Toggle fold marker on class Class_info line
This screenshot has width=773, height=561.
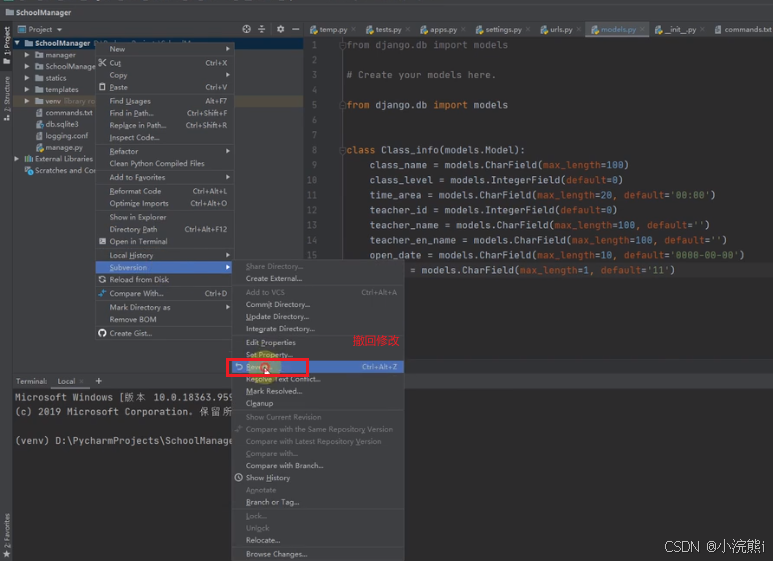pyautogui.click(x=342, y=150)
